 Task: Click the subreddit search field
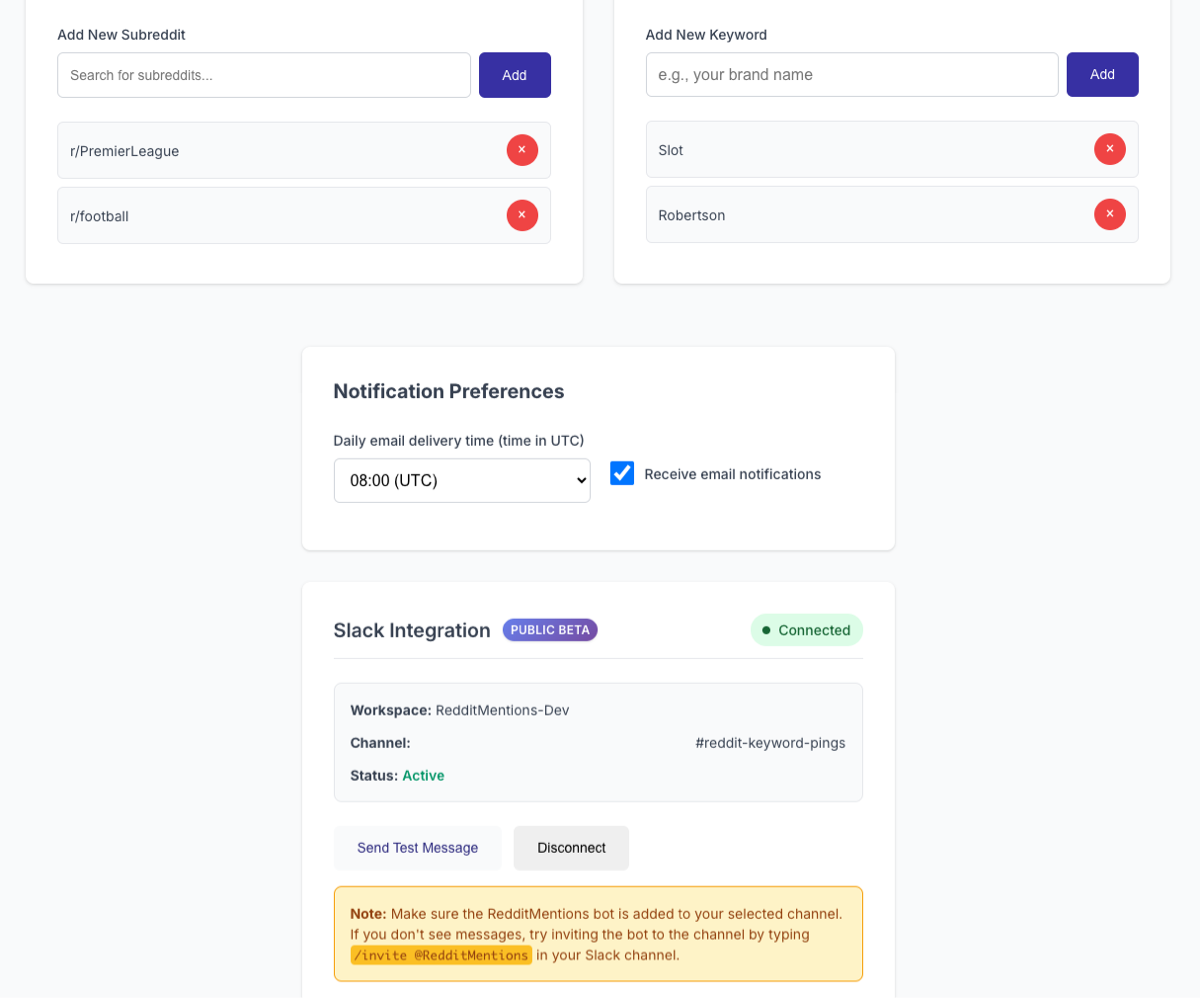(x=263, y=74)
